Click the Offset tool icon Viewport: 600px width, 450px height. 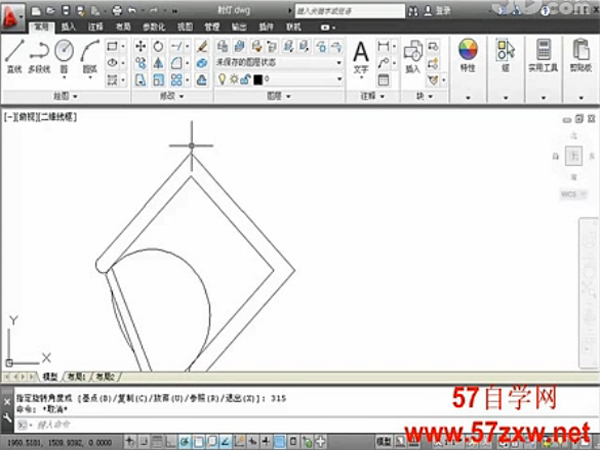202,80
